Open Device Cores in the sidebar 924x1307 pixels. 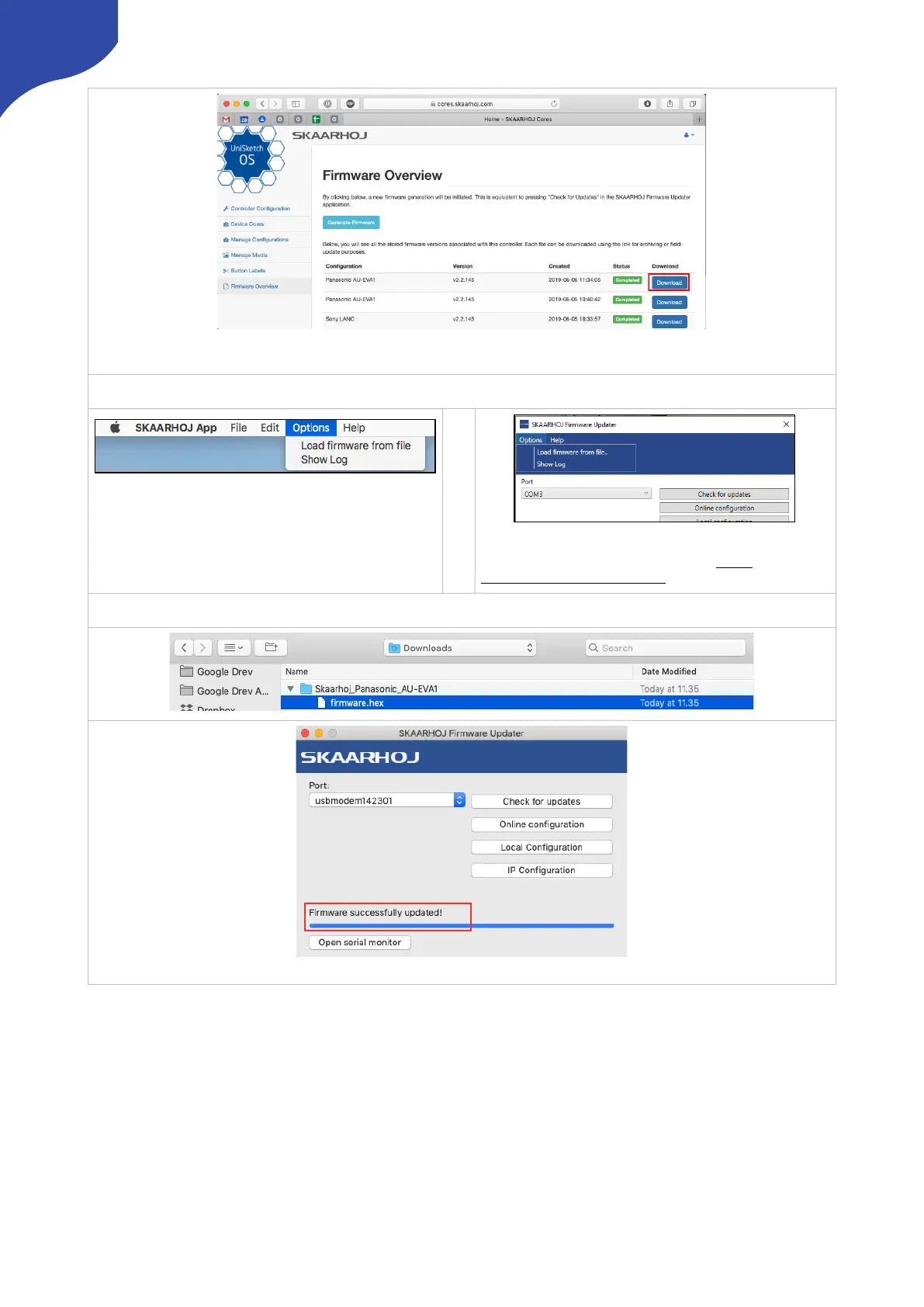pyautogui.click(x=247, y=224)
